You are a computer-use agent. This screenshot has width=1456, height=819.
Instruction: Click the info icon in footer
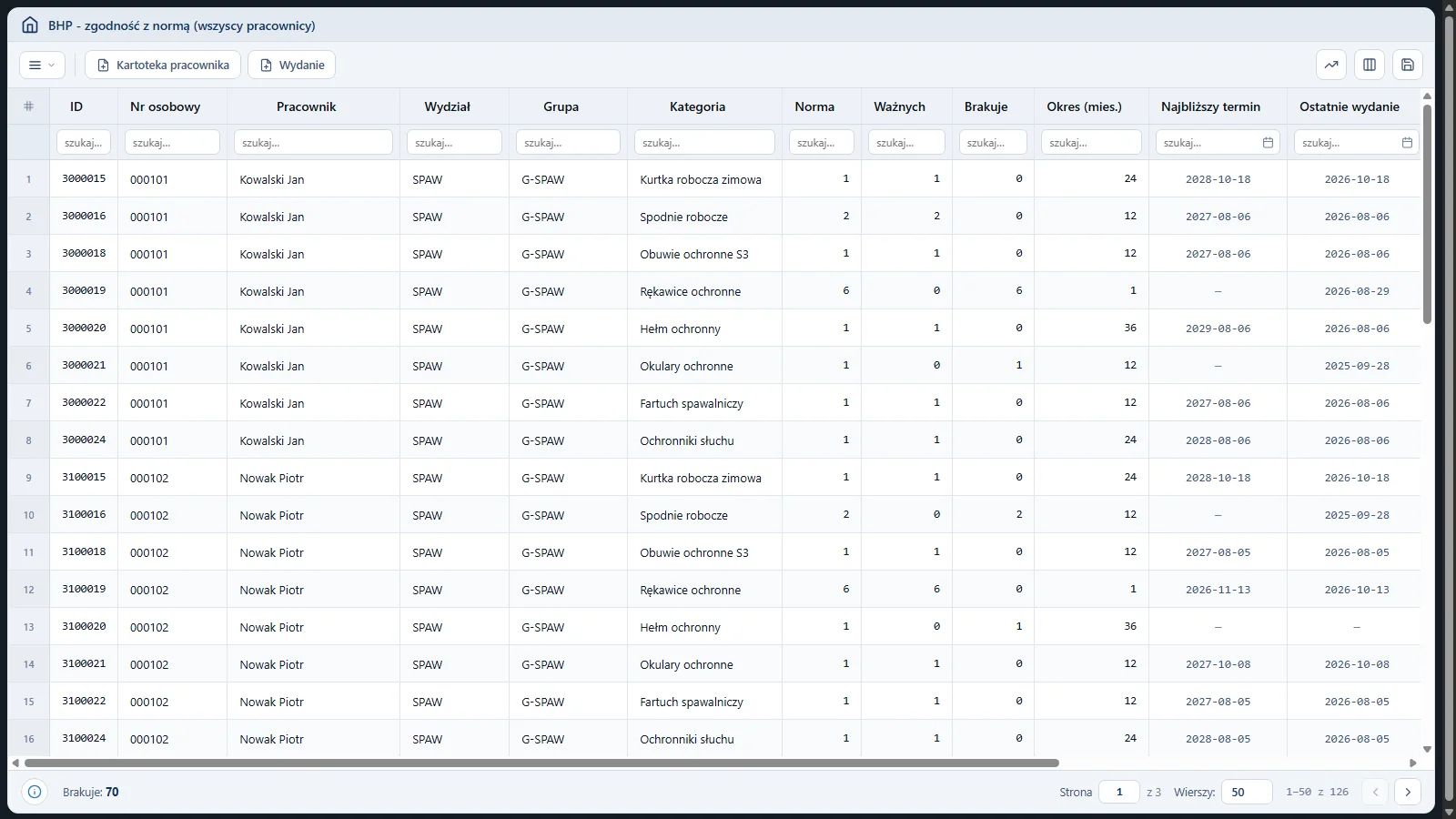(x=35, y=792)
